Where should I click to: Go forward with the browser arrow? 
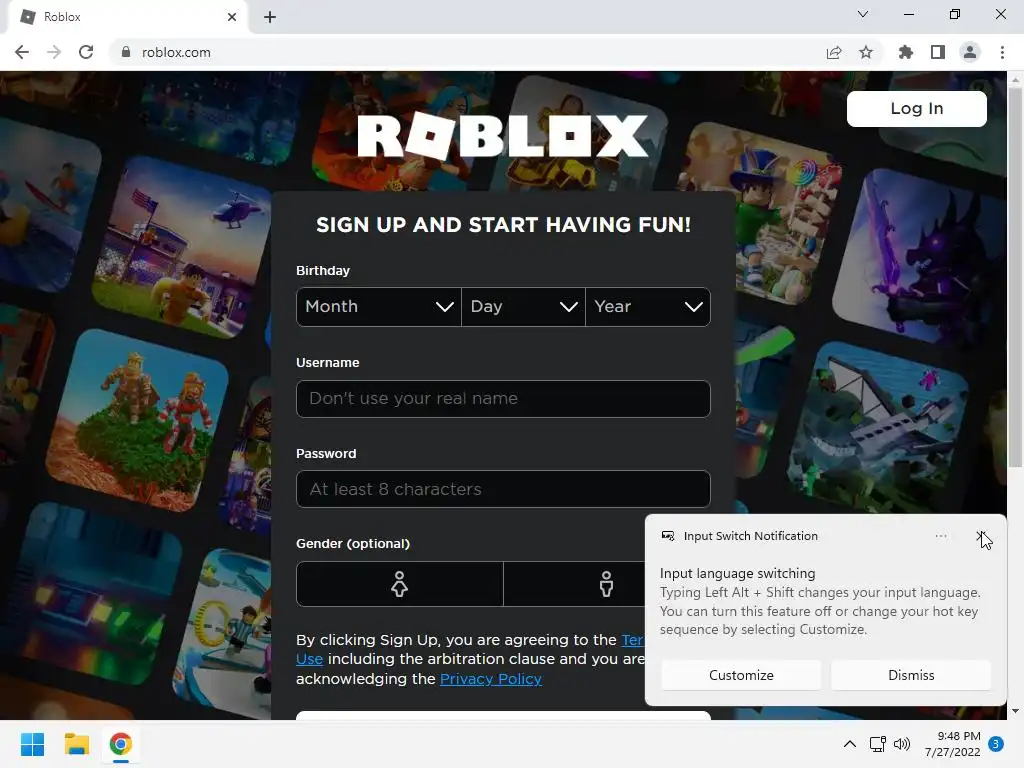click(54, 52)
